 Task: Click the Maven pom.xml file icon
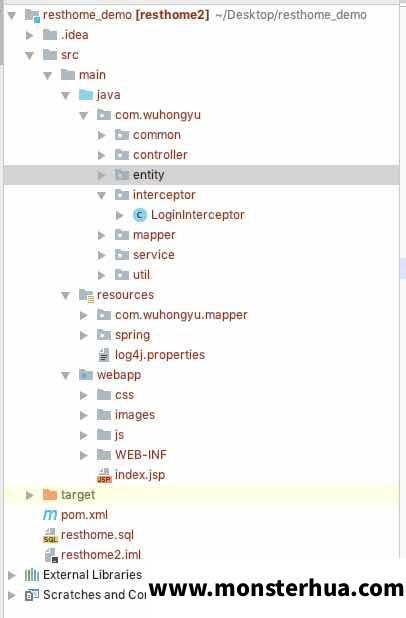(x=50, y=515)
